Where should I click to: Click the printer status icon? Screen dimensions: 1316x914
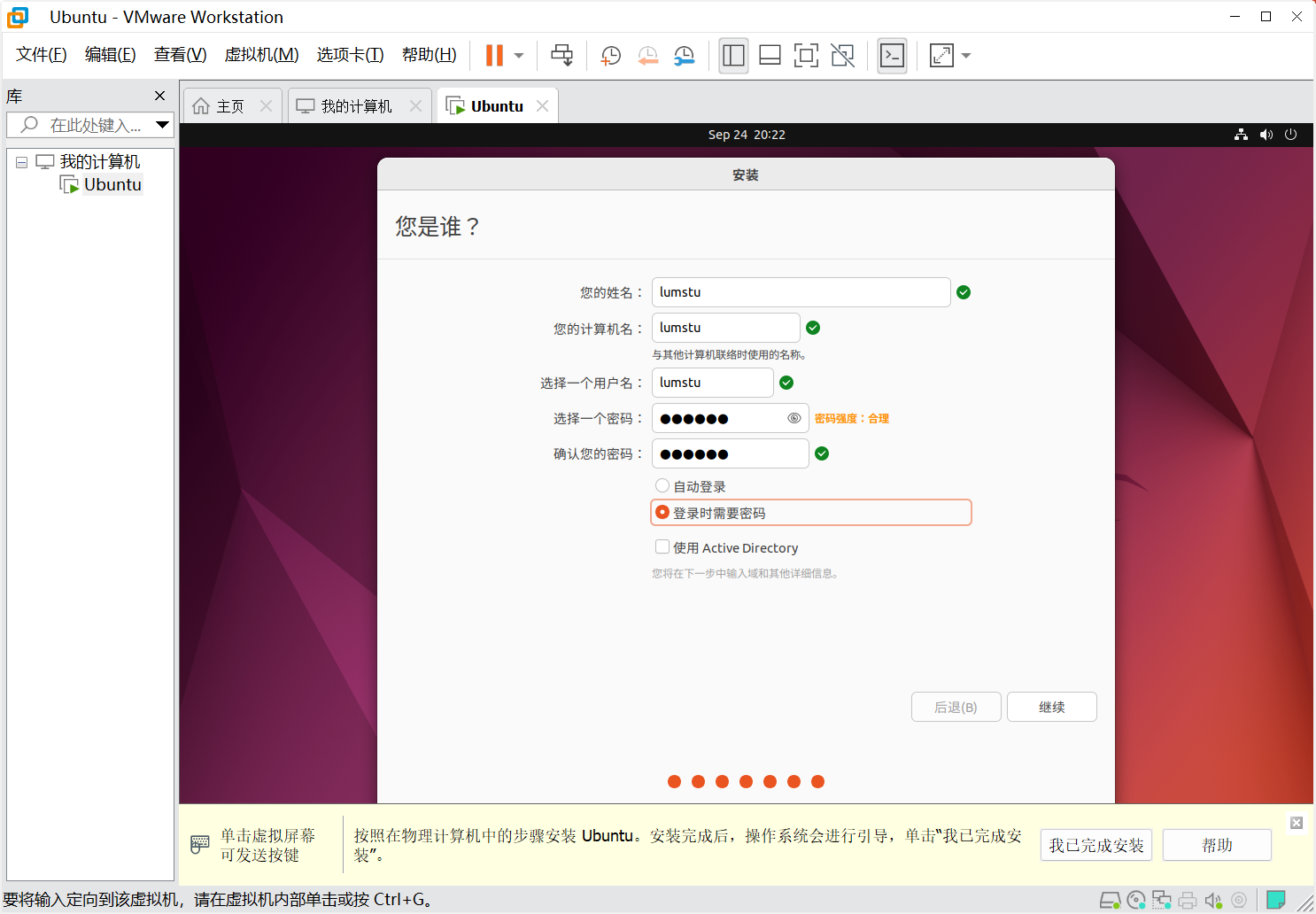(x=1188, y=901)
